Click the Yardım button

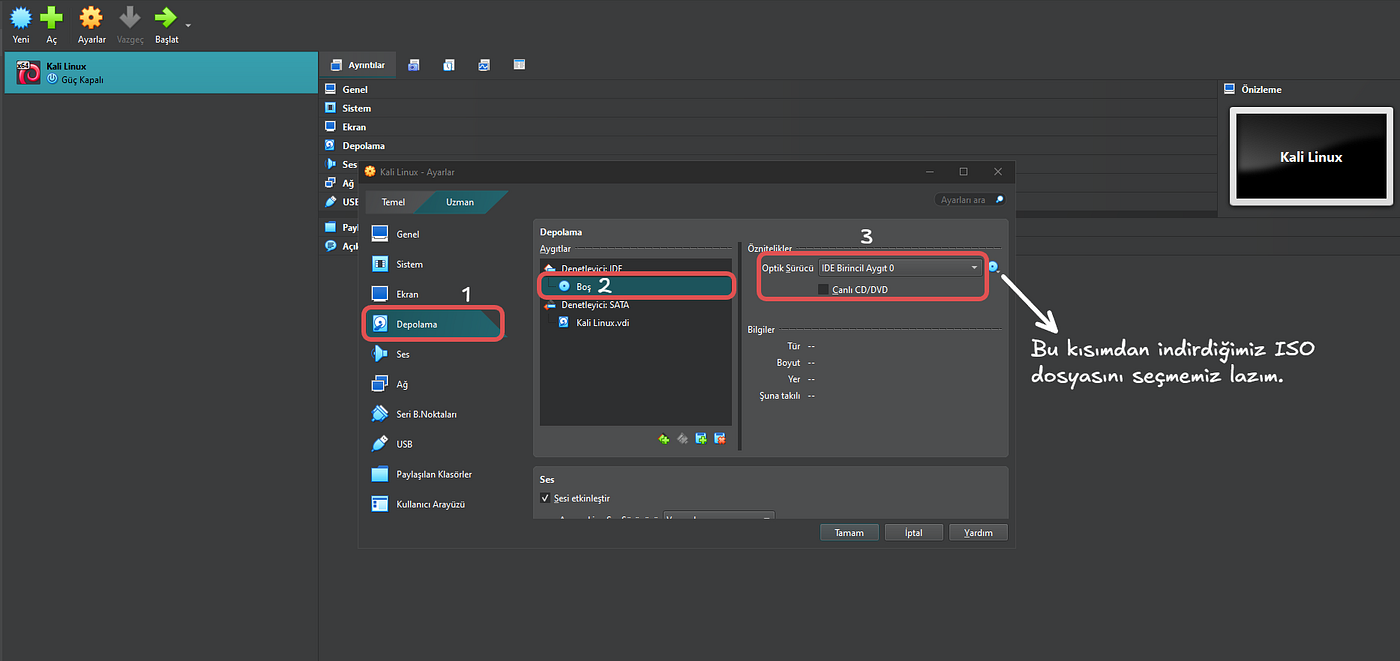(978, 532)
